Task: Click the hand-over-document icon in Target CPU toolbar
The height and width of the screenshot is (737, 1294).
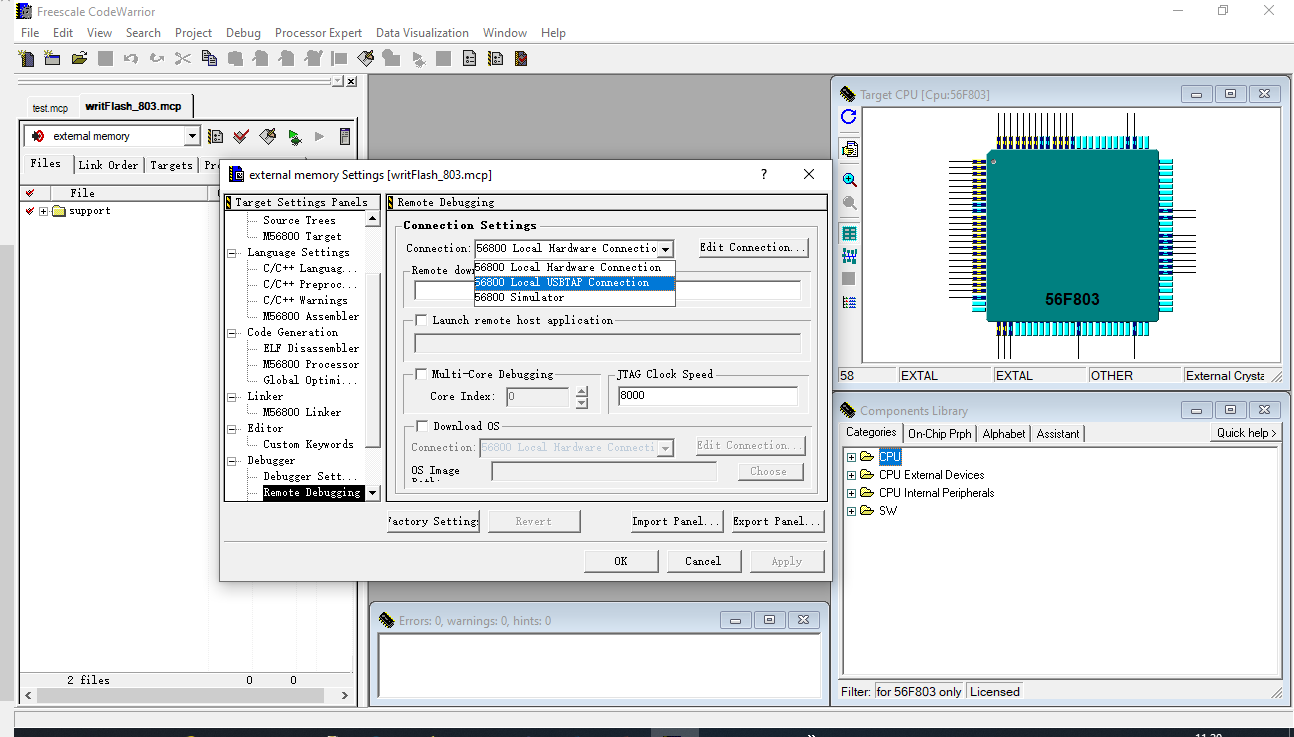Action: [x=849, y=149]
